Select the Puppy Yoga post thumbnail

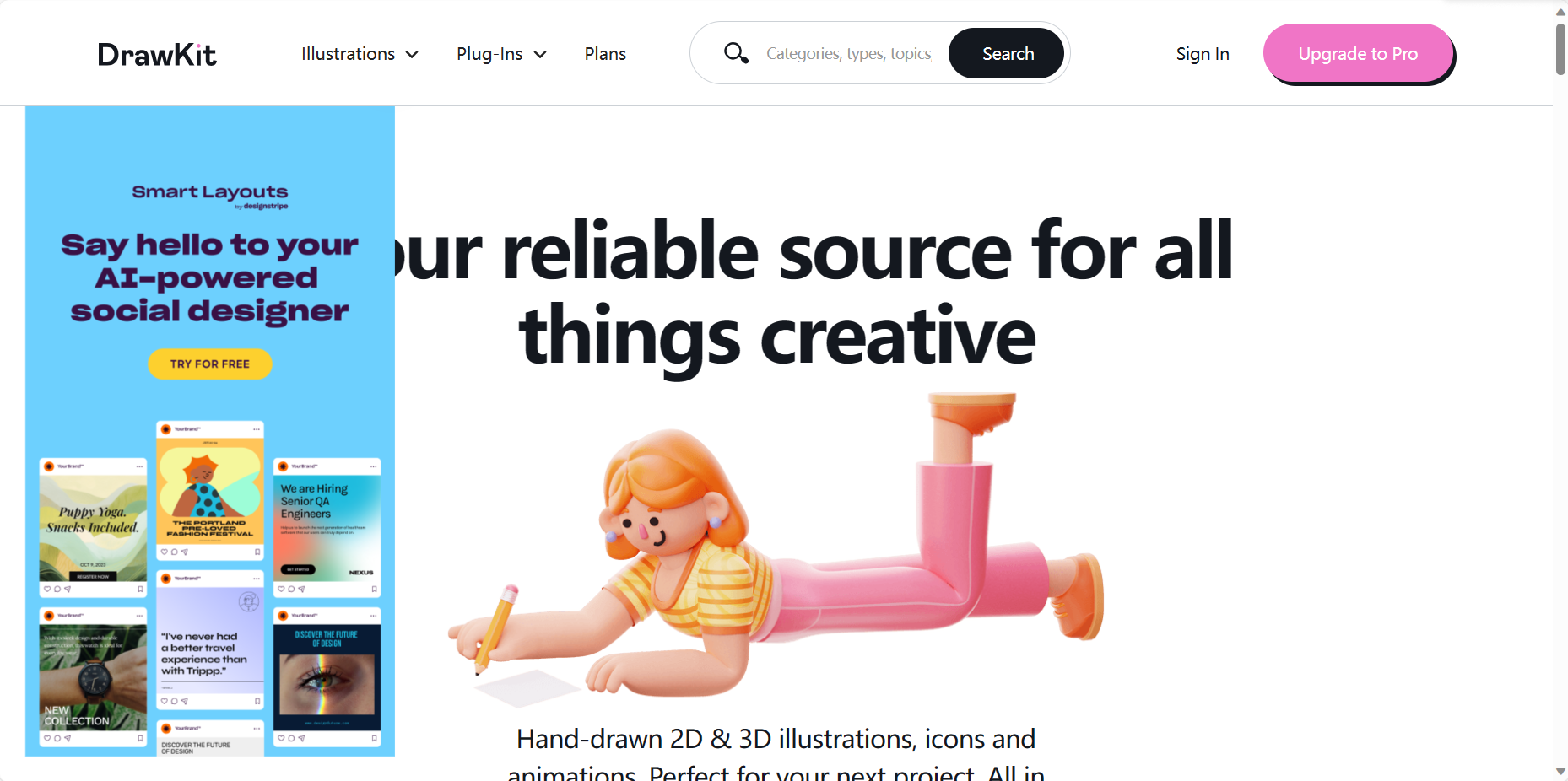(93, 527)
